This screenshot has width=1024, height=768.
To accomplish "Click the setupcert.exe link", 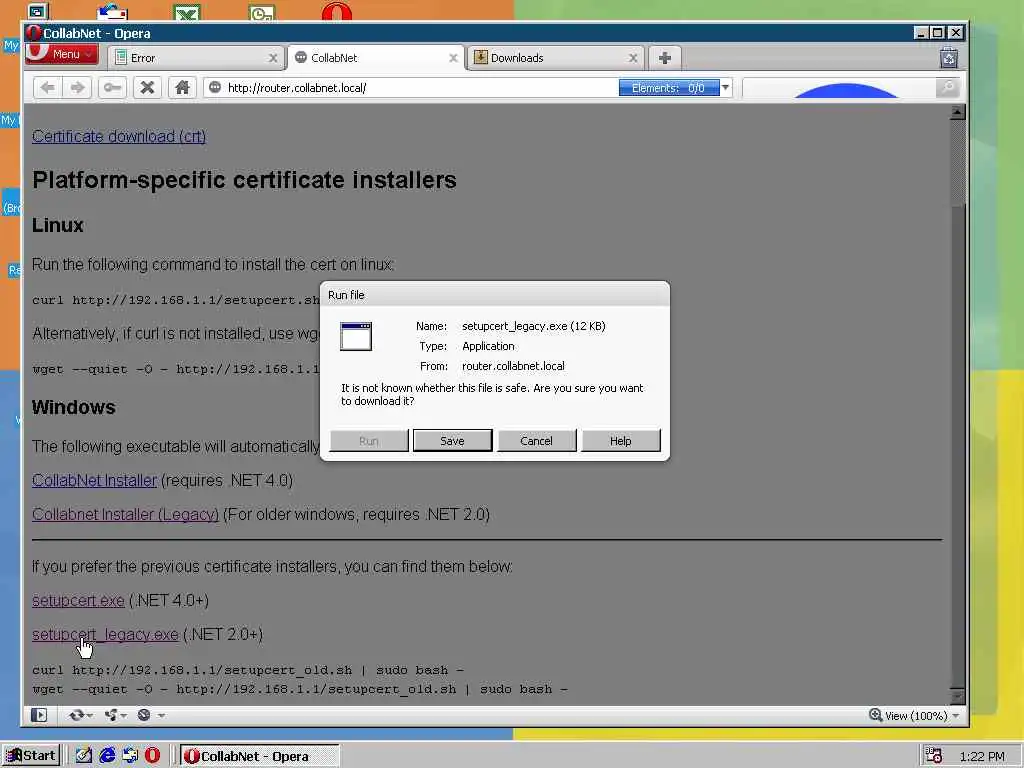I will (78, 600).
